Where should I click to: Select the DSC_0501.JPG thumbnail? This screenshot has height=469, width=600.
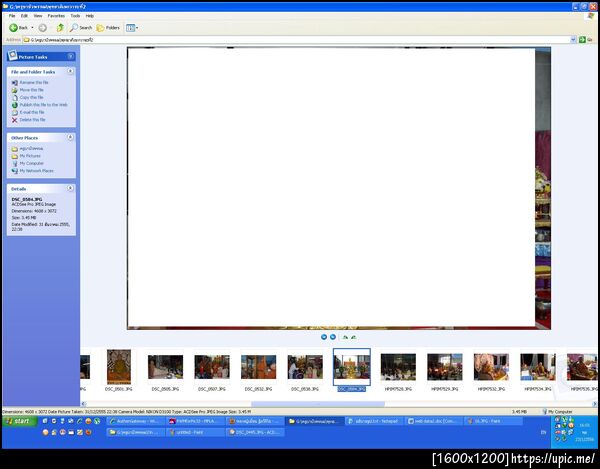[119, 367]
